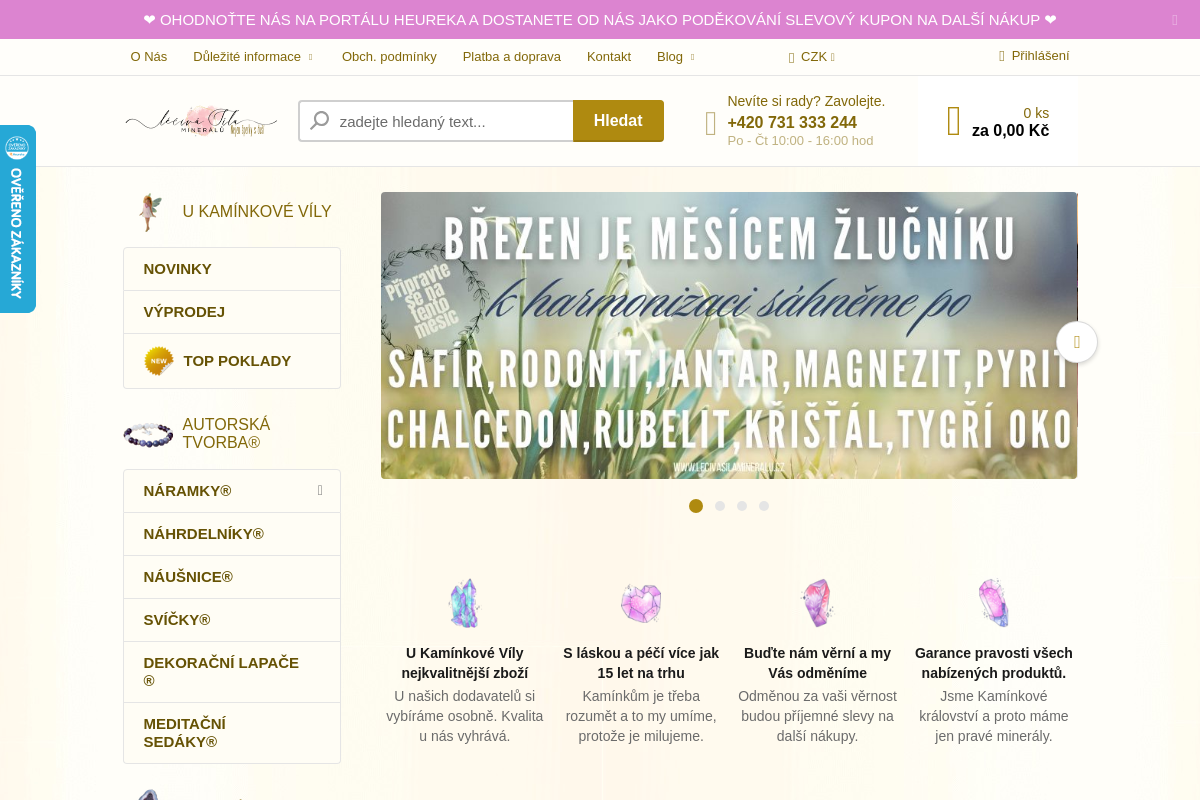Expand the Důležité informace menu
1200x800 pixels.
pyautogui.click(x=246, y=57)
